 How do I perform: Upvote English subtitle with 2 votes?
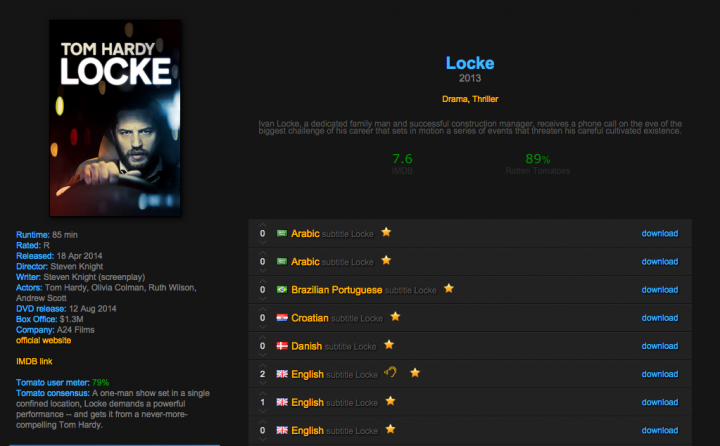coord(262,365)
